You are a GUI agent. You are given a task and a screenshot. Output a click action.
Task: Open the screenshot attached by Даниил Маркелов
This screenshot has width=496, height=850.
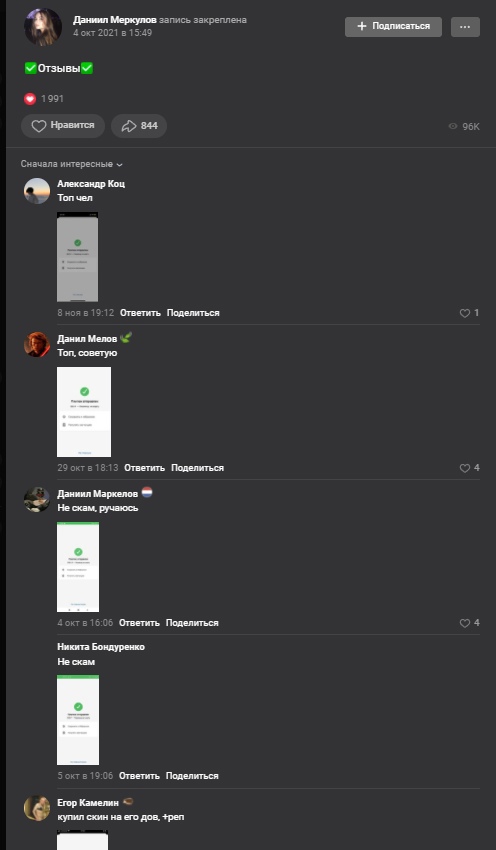tap(78, 567)
